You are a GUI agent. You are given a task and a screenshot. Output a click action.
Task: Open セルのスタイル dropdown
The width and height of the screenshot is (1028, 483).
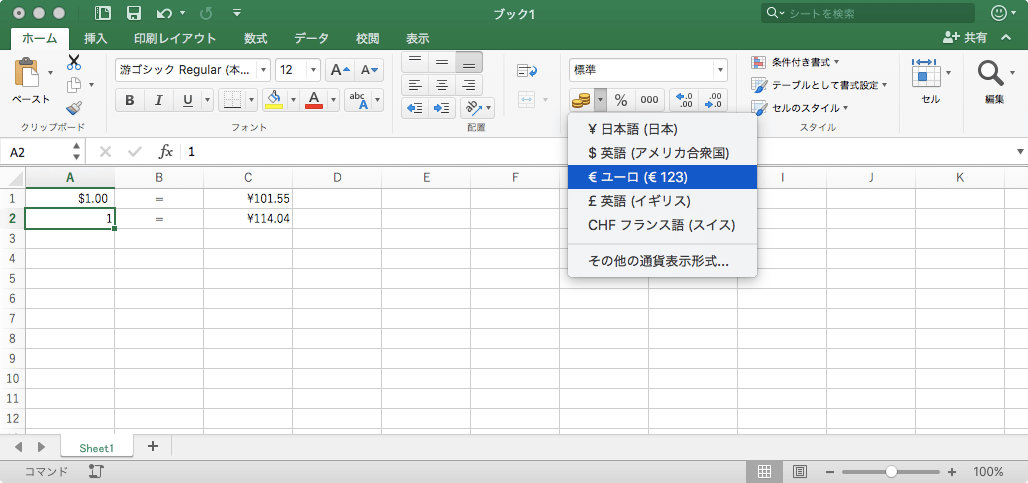pos(801,107)
